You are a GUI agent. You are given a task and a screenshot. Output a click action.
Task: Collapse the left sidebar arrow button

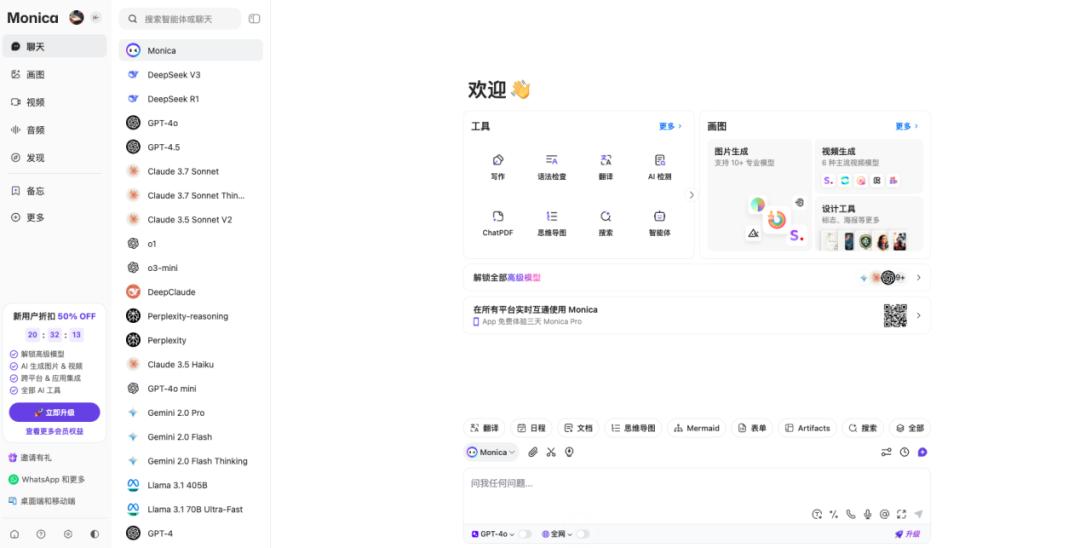point(96,18)
